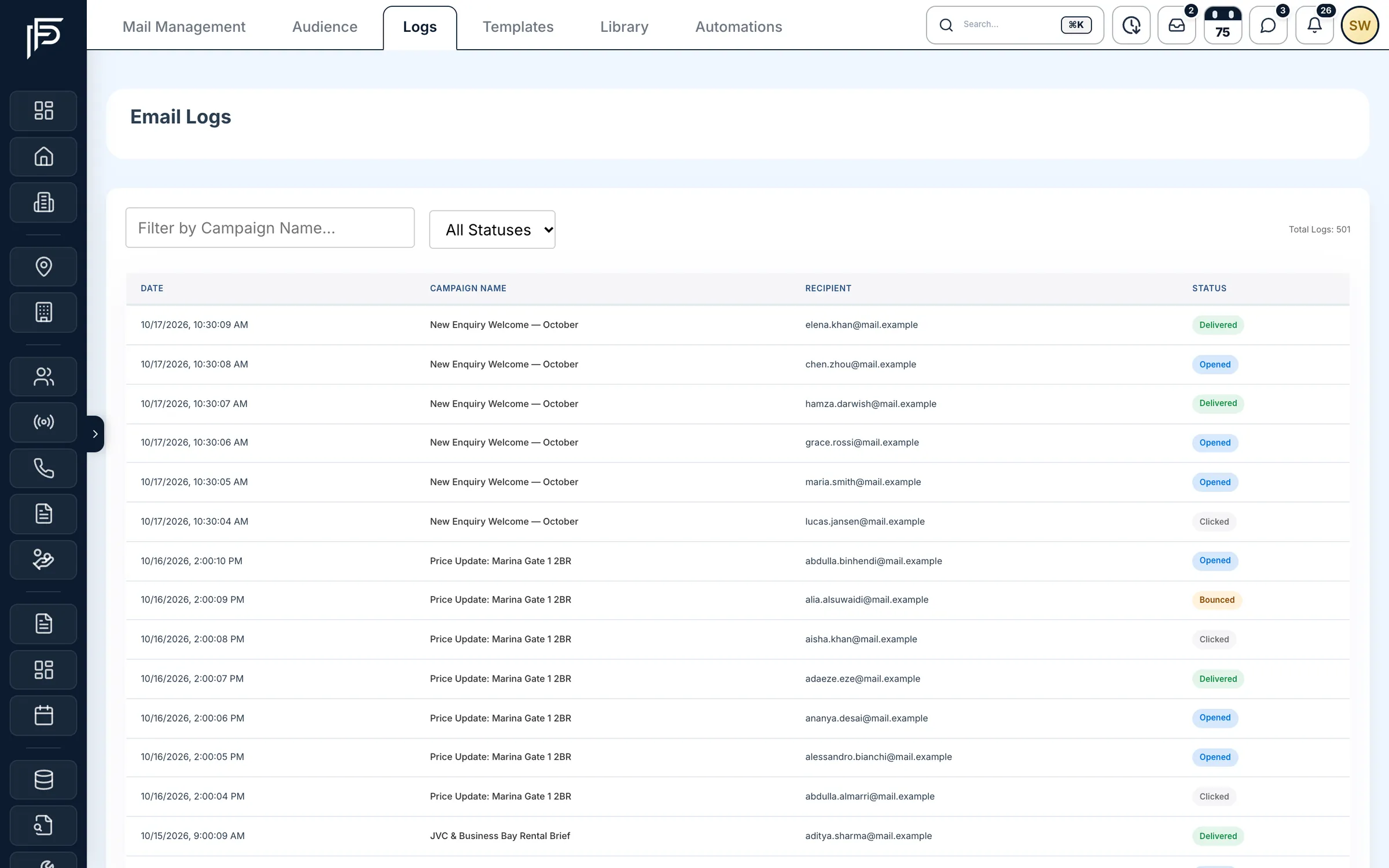Click the clock history icon in header

1131,25
